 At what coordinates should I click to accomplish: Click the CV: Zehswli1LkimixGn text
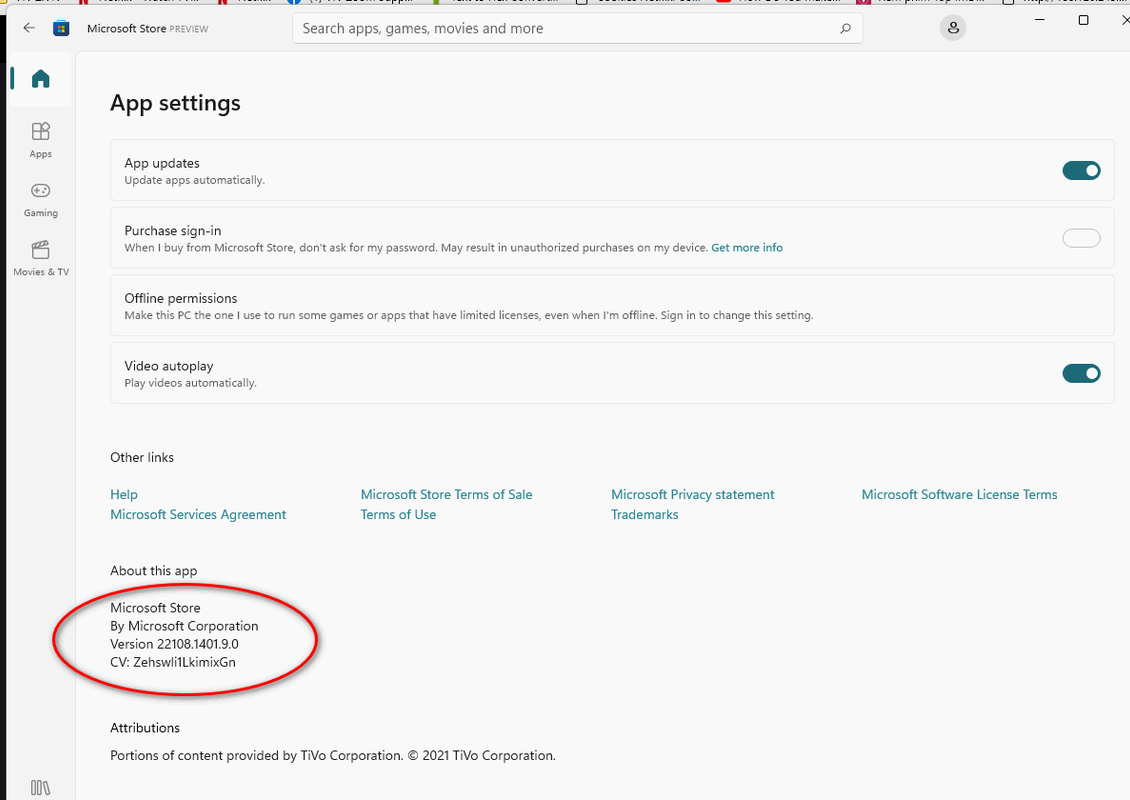(173, 662)
